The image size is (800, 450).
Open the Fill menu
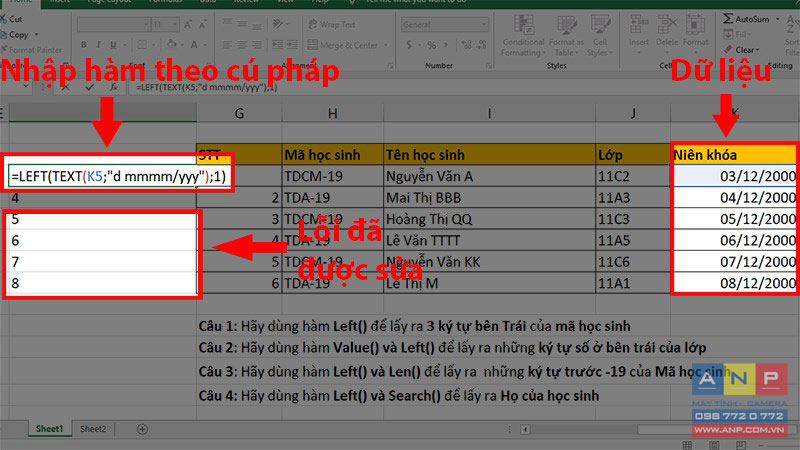click(x=737, y=34)
